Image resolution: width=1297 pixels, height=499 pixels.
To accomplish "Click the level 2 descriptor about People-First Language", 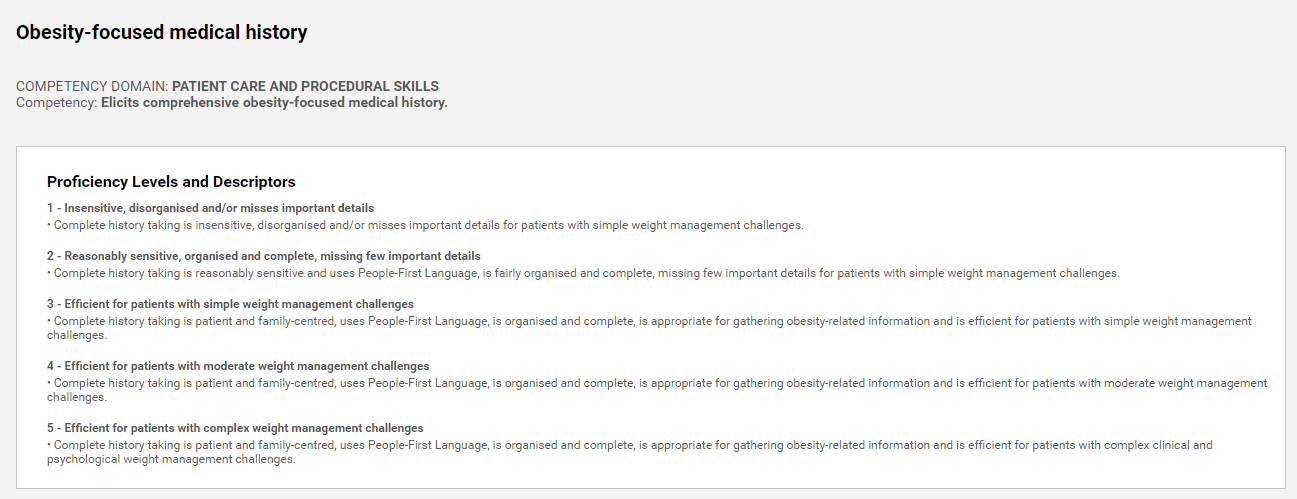I will [583, 273].
